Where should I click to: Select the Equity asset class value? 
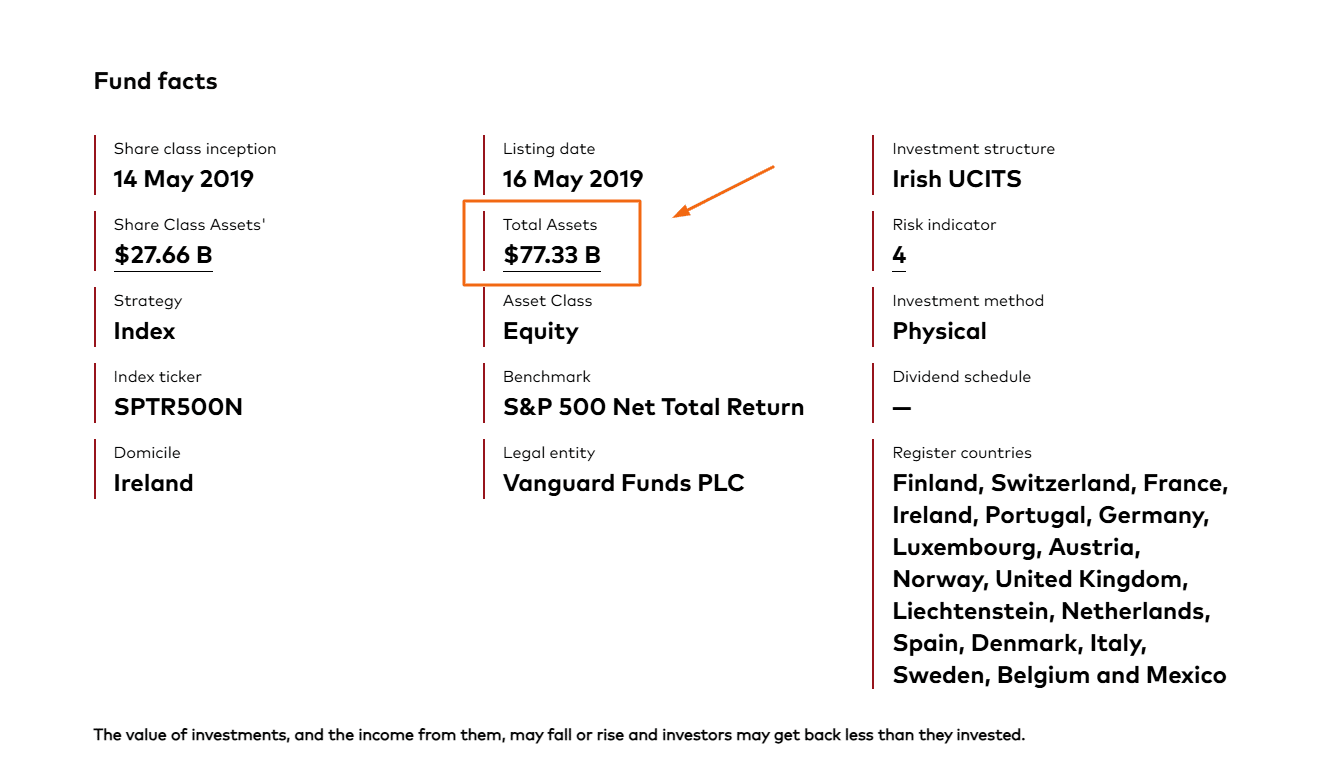[x=541, y=332]
